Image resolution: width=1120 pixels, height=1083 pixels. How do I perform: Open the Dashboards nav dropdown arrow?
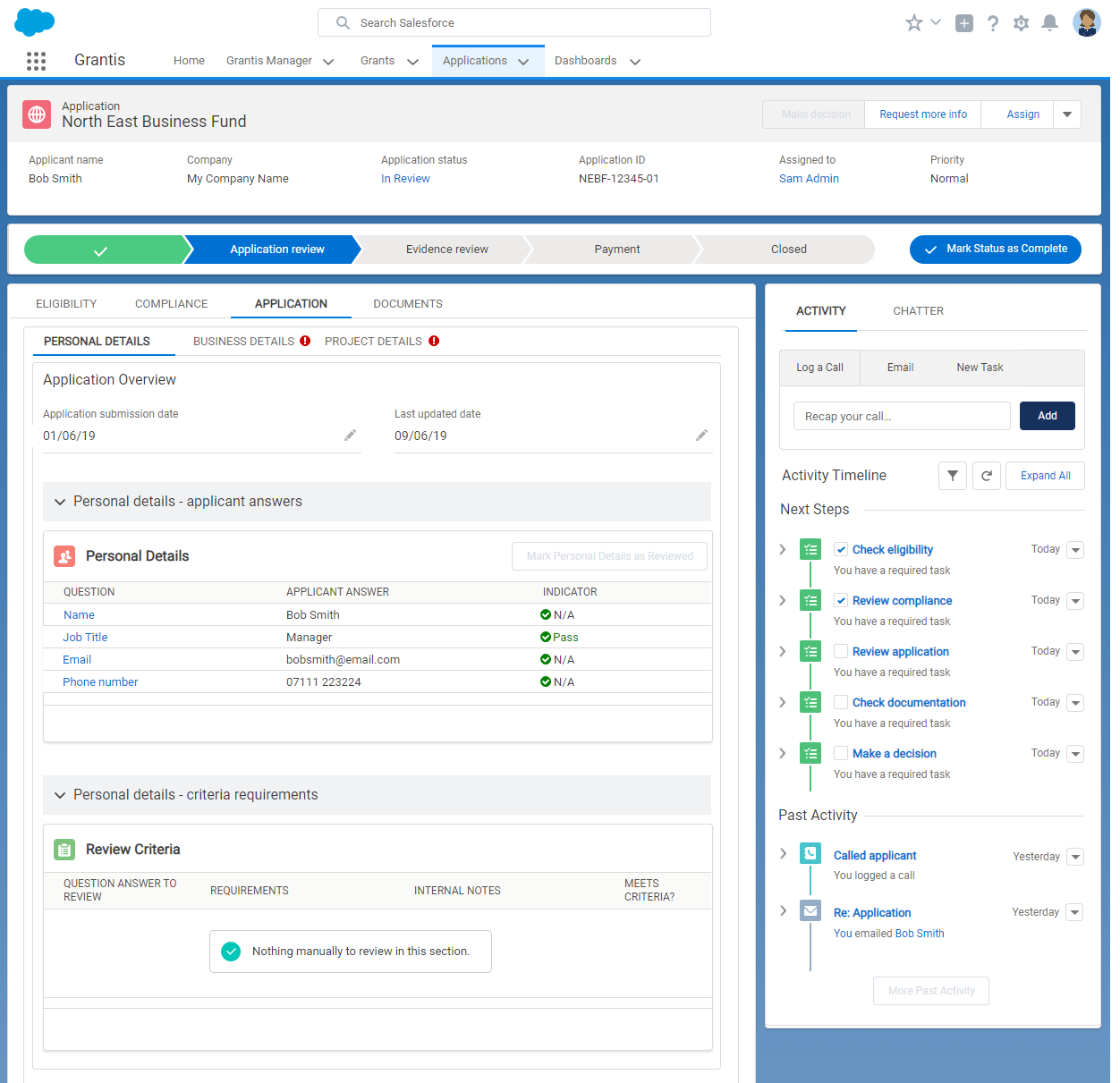tap(635, 62)
